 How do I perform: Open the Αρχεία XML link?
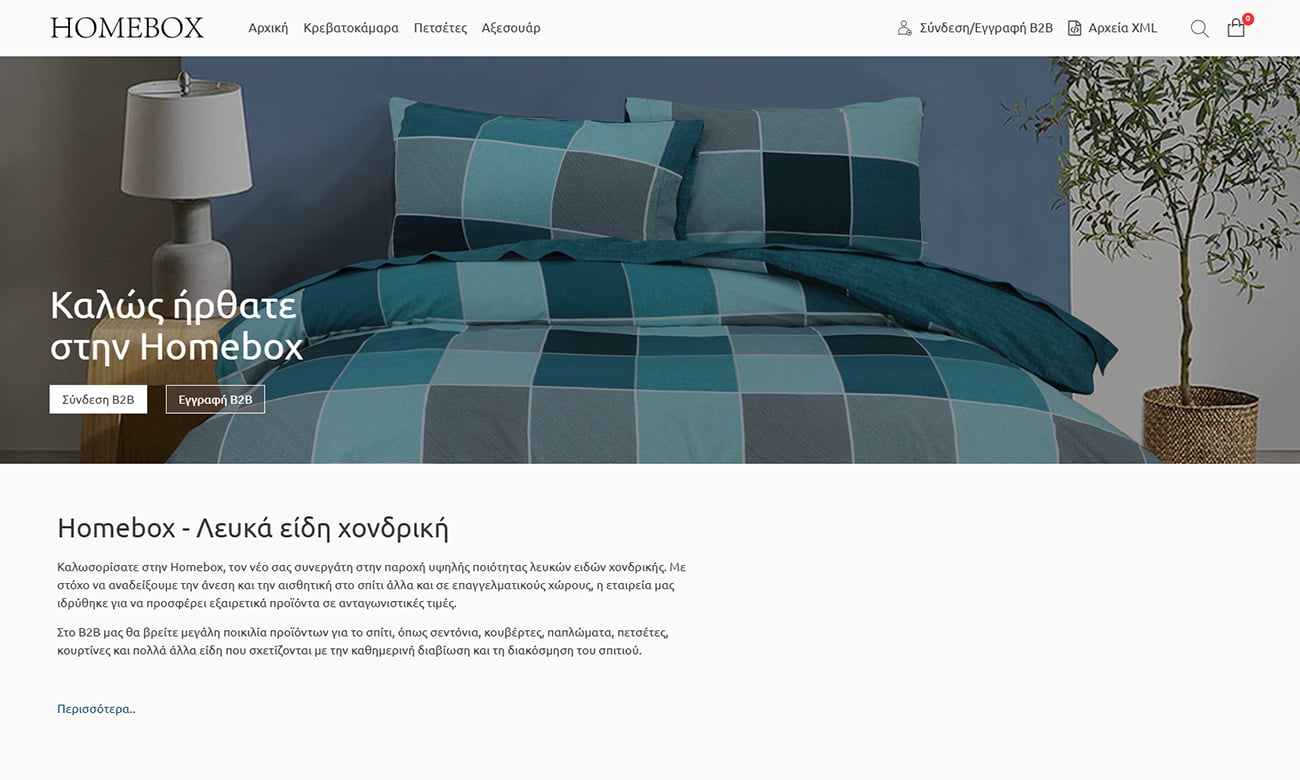(x=1122, y=28)
